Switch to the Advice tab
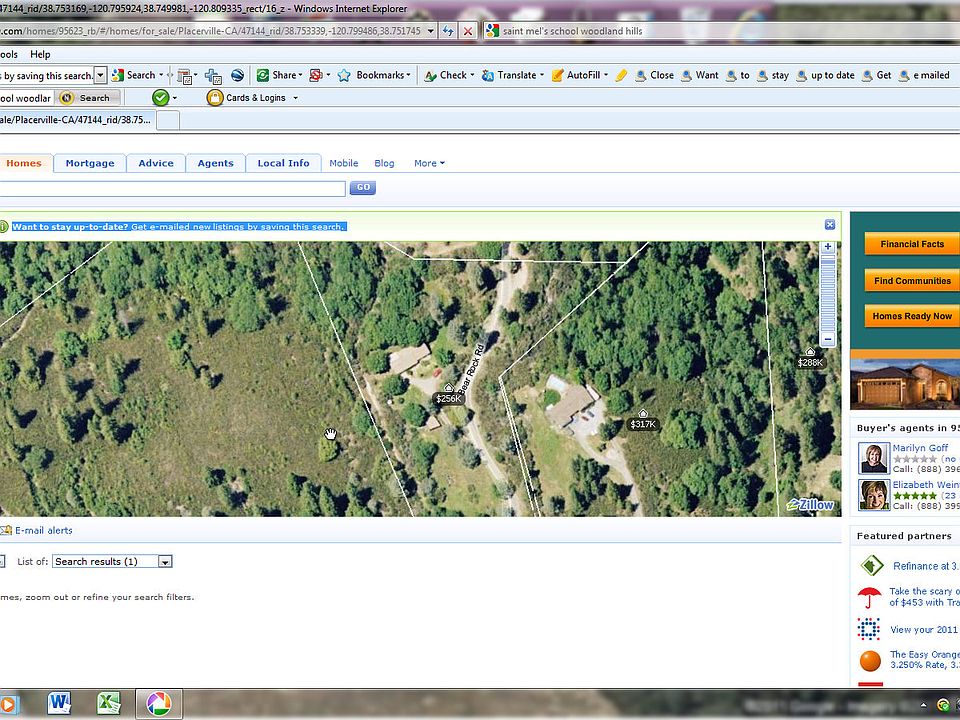This screenshot has width=960, height=720. [156, 163]
